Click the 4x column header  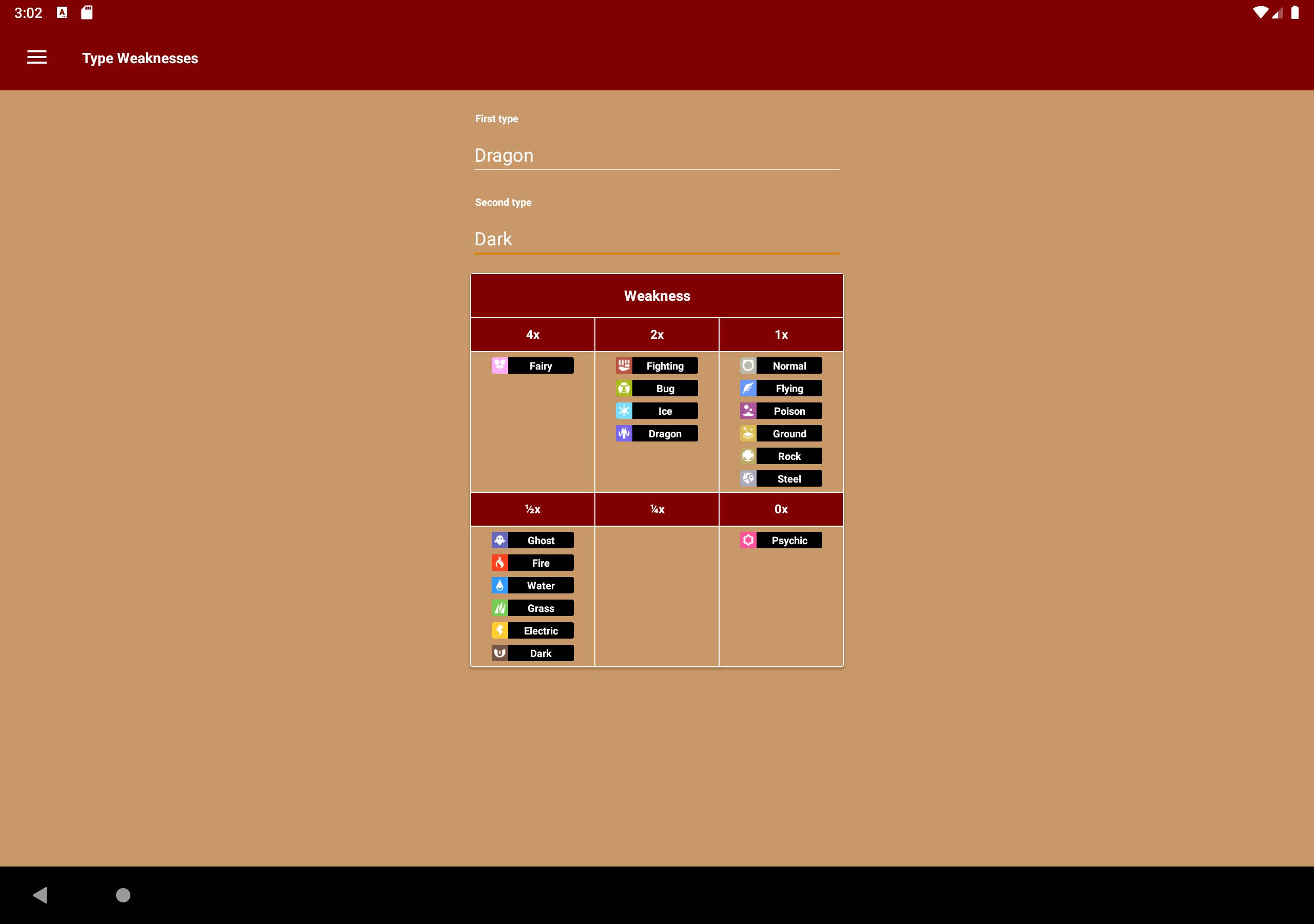point(533,335)
